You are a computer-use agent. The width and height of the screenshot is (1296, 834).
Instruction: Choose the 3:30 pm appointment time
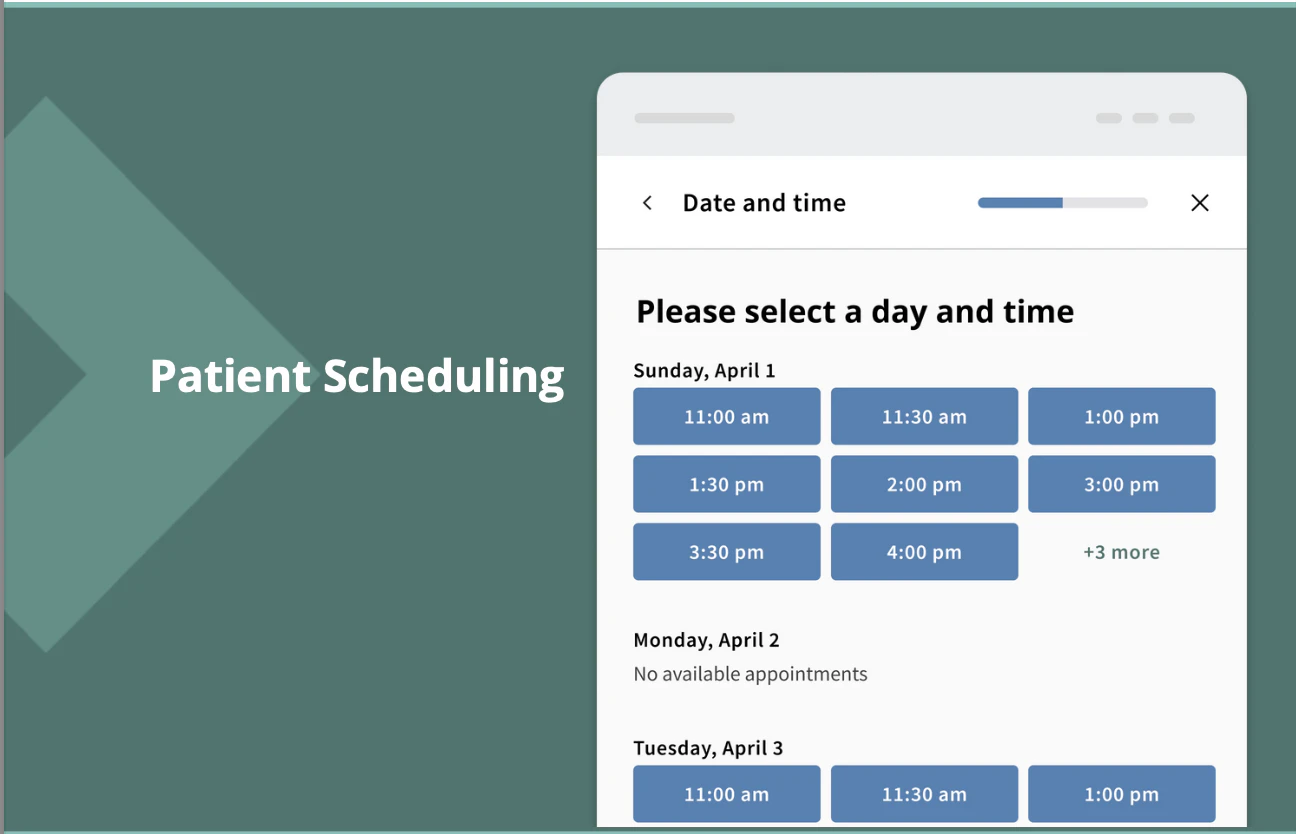tap(726, 552)
